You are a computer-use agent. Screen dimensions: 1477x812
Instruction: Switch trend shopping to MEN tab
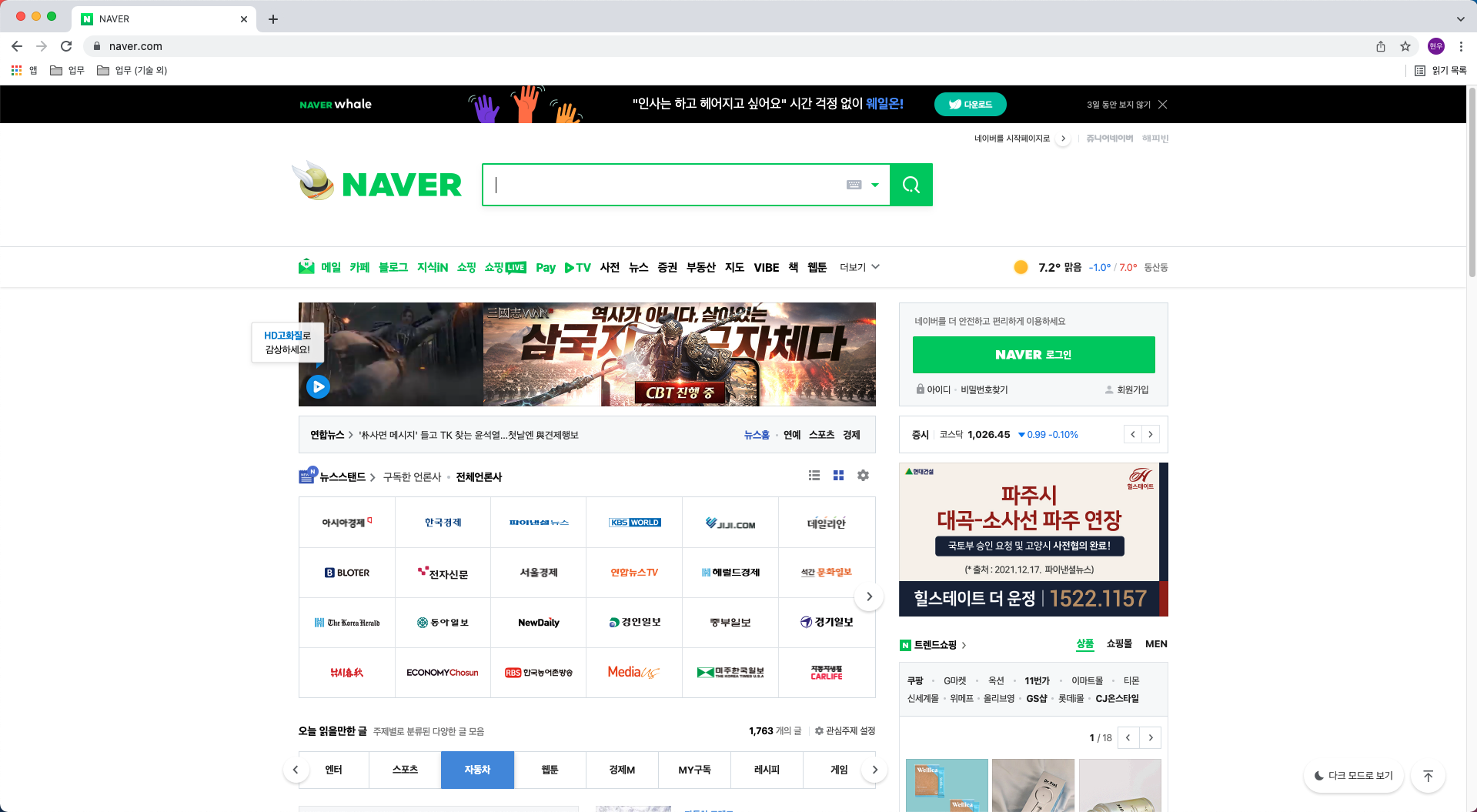coord(1156,643)
